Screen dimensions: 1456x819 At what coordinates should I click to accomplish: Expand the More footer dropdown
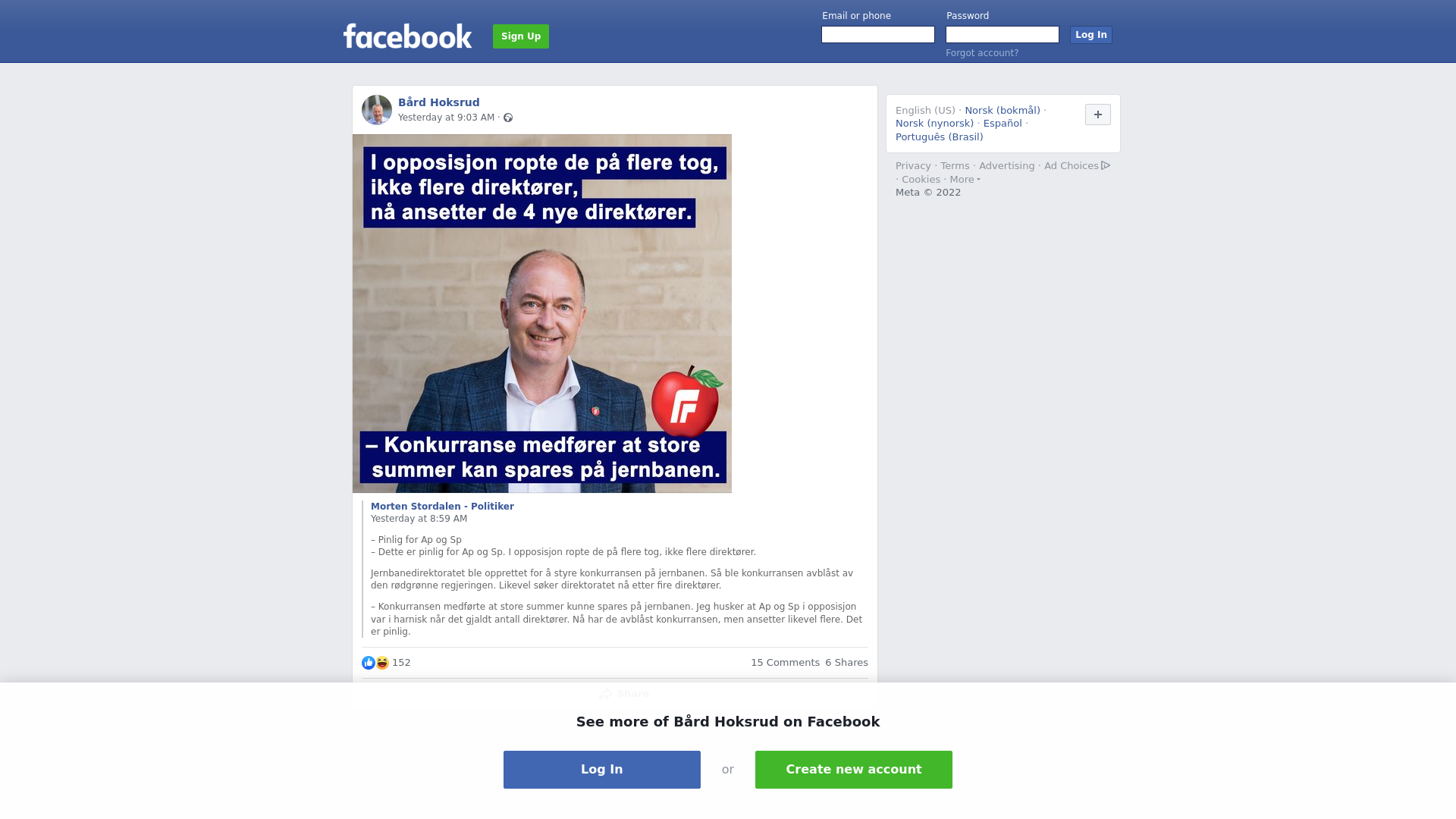tap(965, 180)
